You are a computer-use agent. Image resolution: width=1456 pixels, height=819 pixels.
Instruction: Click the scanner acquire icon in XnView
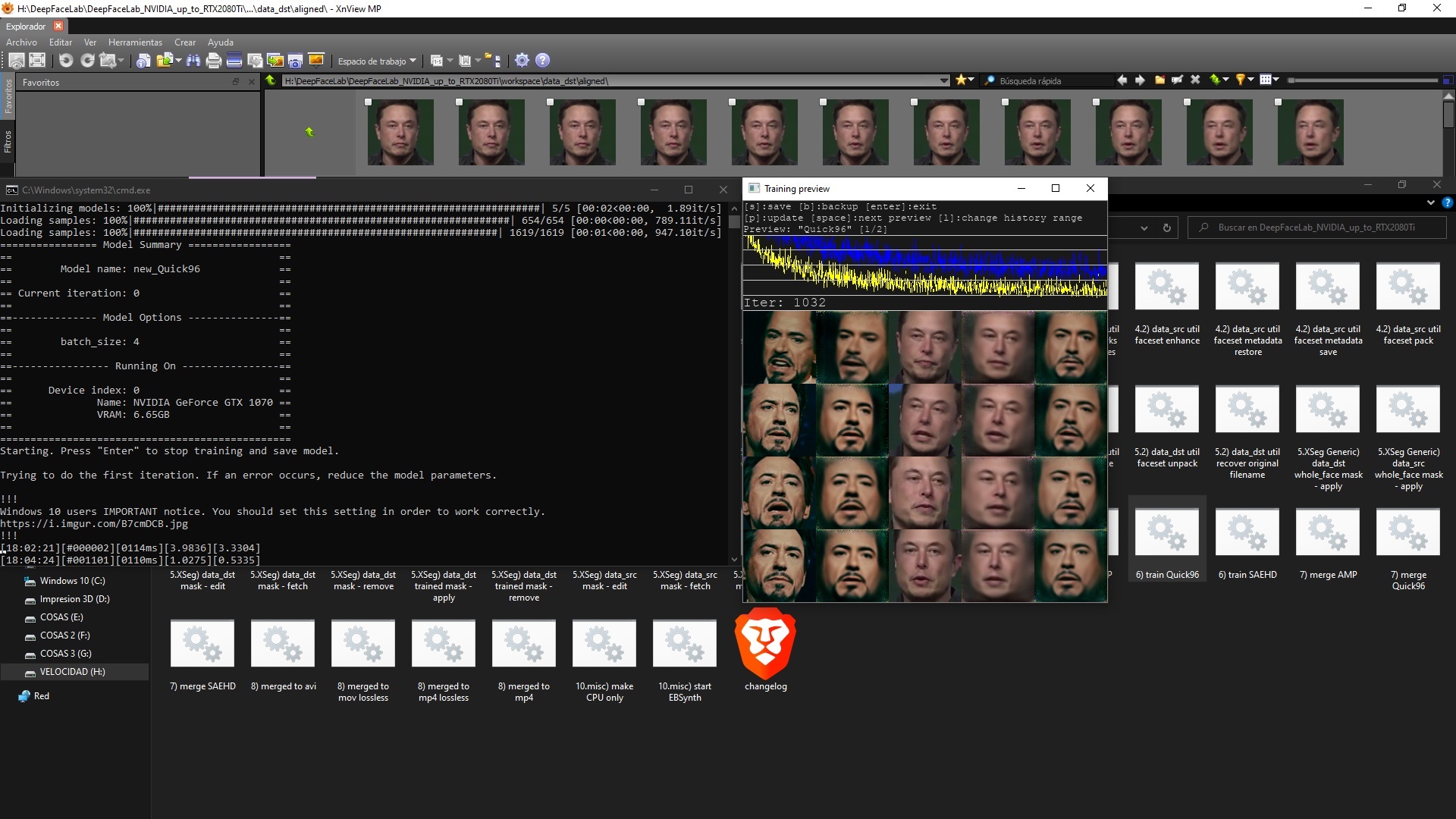point(234,61)
